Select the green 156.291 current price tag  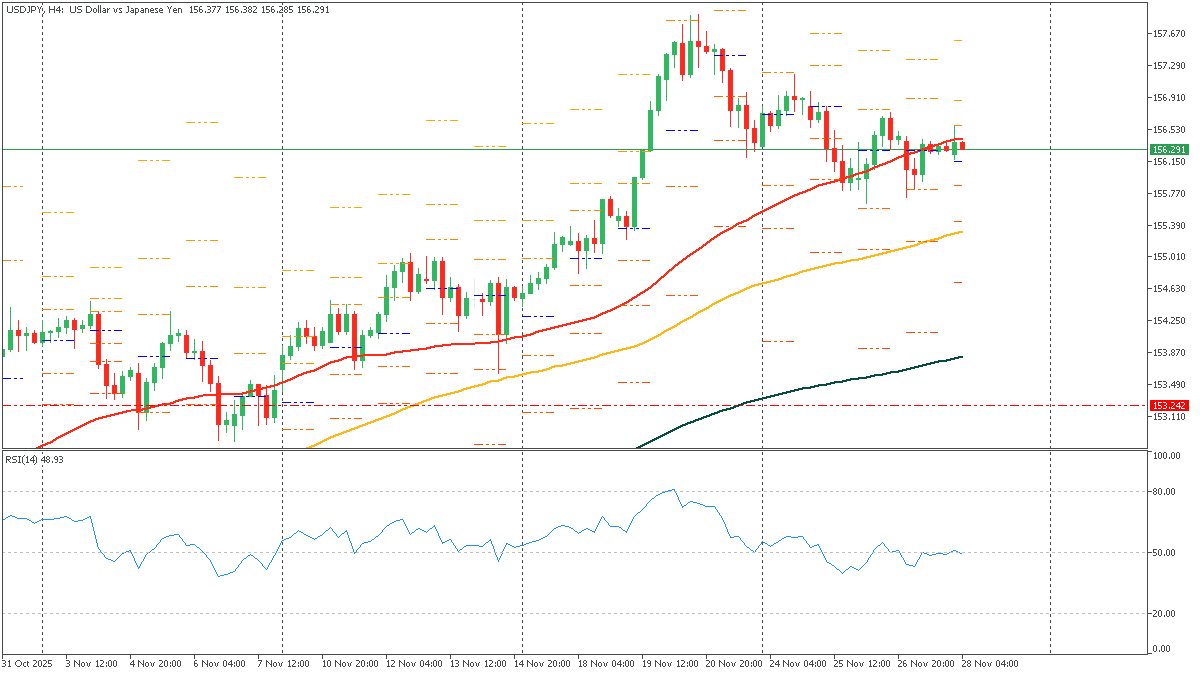(1168, 149)
